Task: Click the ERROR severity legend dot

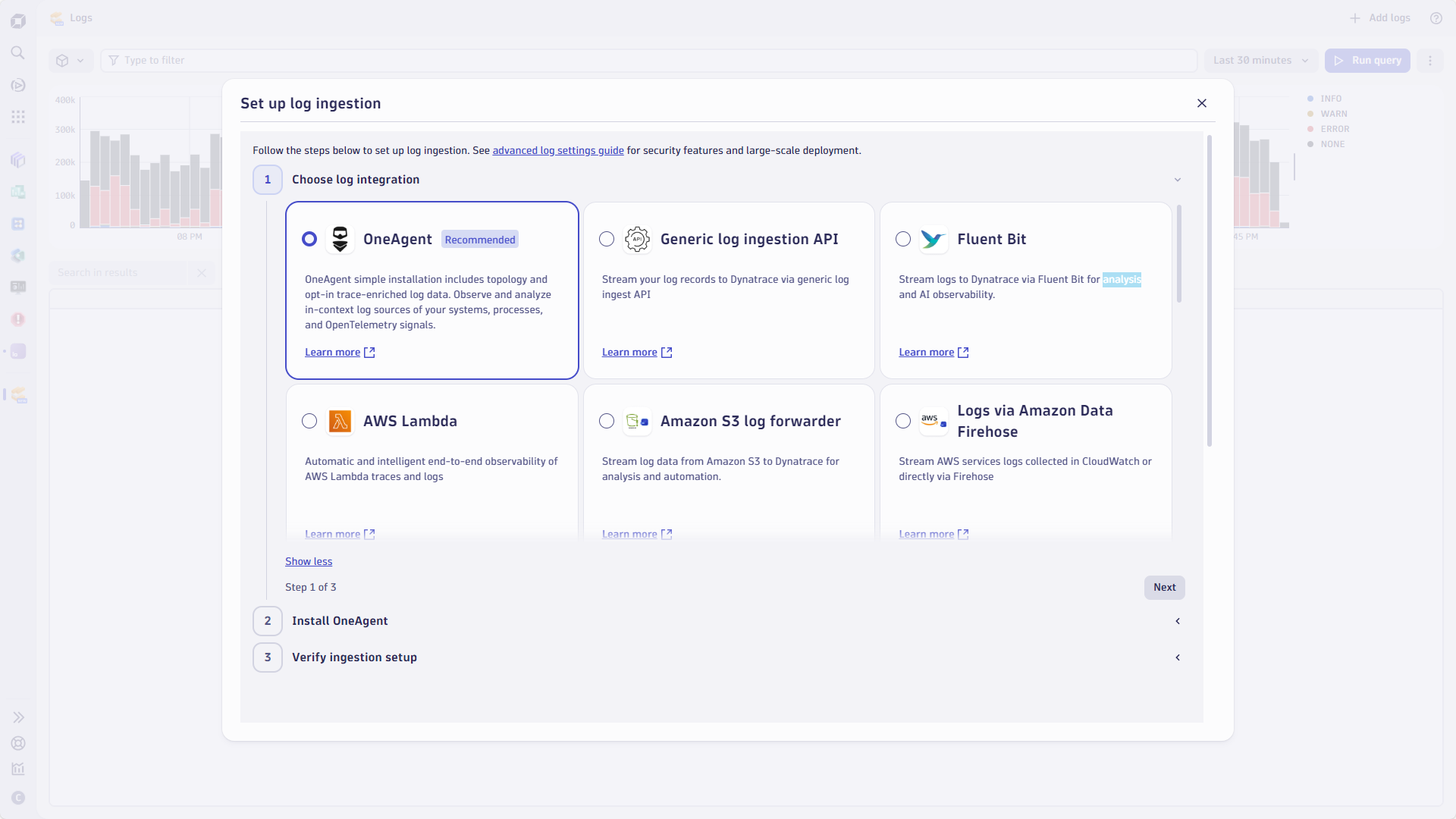Action: 1310,129
